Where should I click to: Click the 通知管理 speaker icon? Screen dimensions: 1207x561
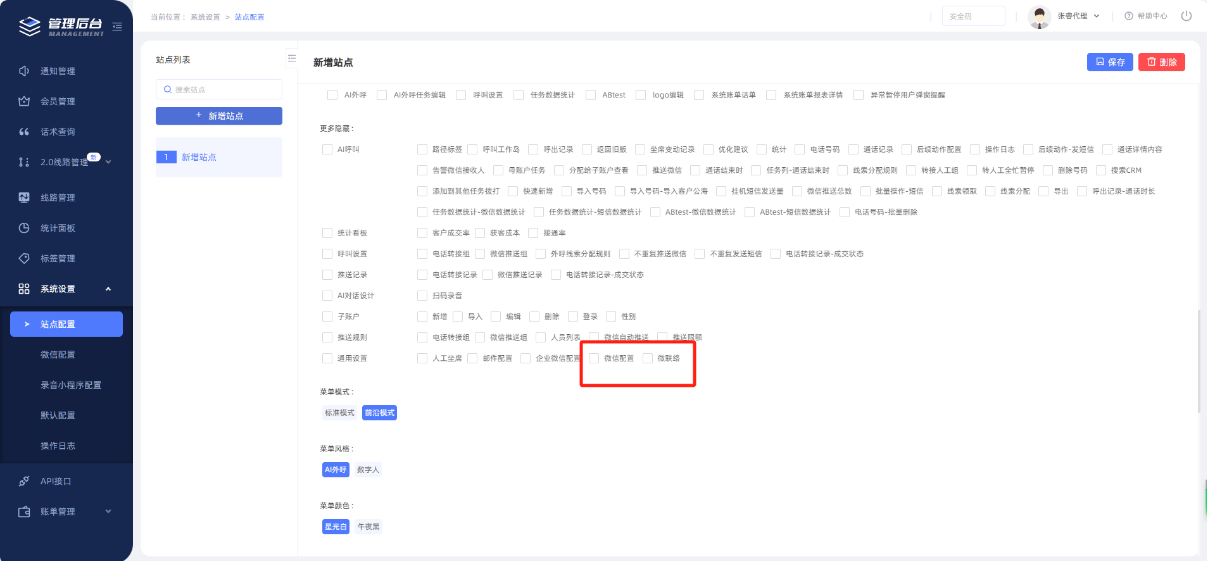pyautogui.click(x=24, y=71)
